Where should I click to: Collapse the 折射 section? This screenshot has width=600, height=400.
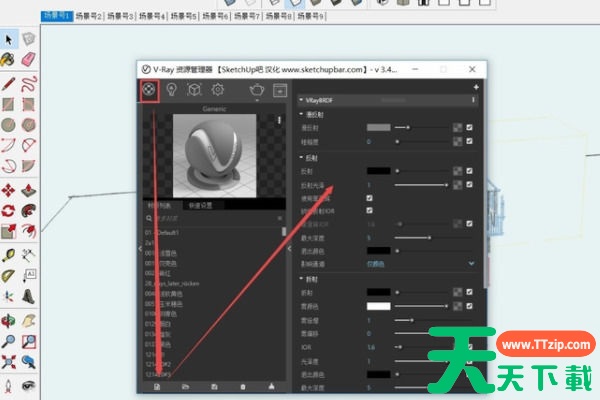coord(301,279)
